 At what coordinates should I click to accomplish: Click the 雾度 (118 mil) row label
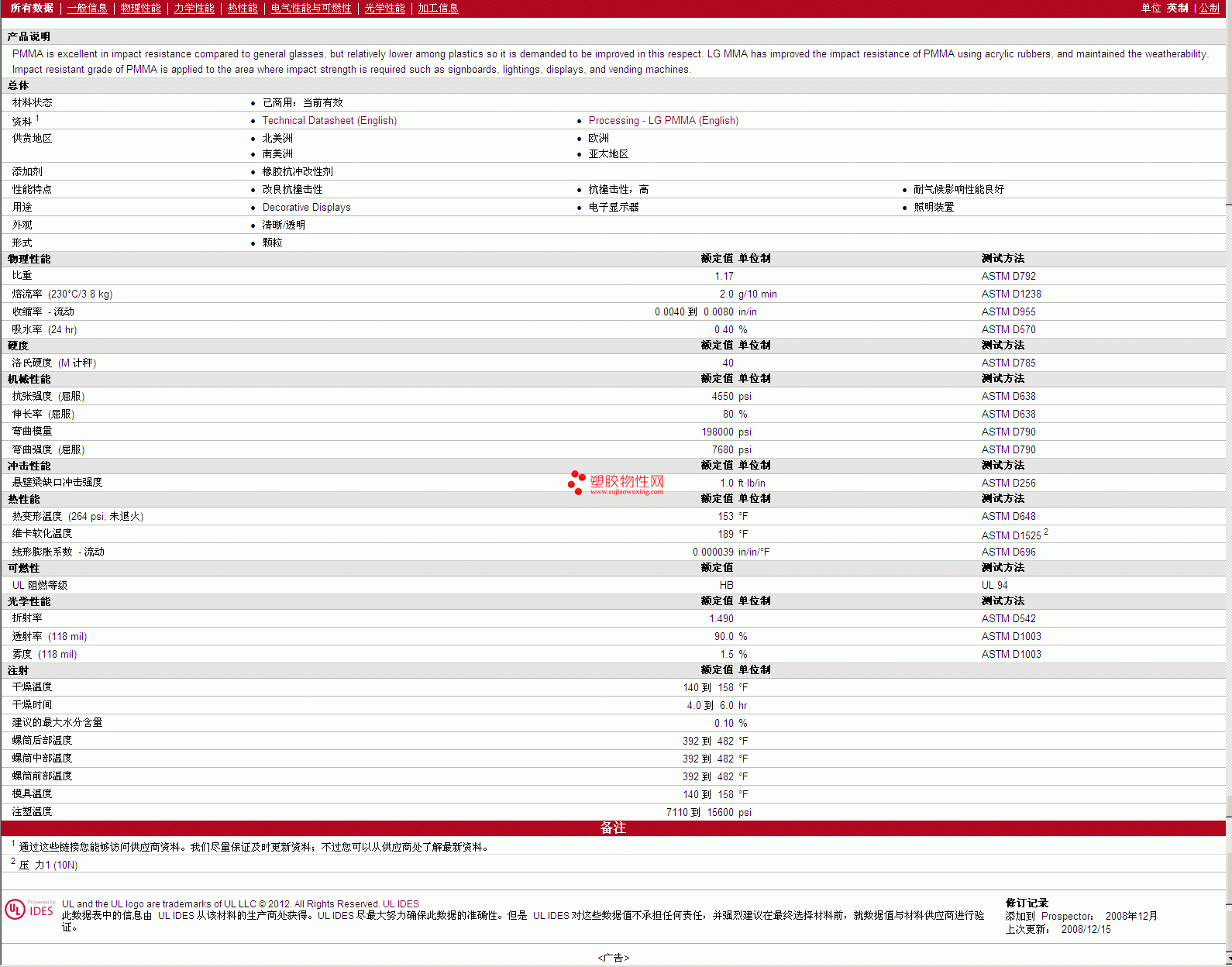click(x=44, y=654)
